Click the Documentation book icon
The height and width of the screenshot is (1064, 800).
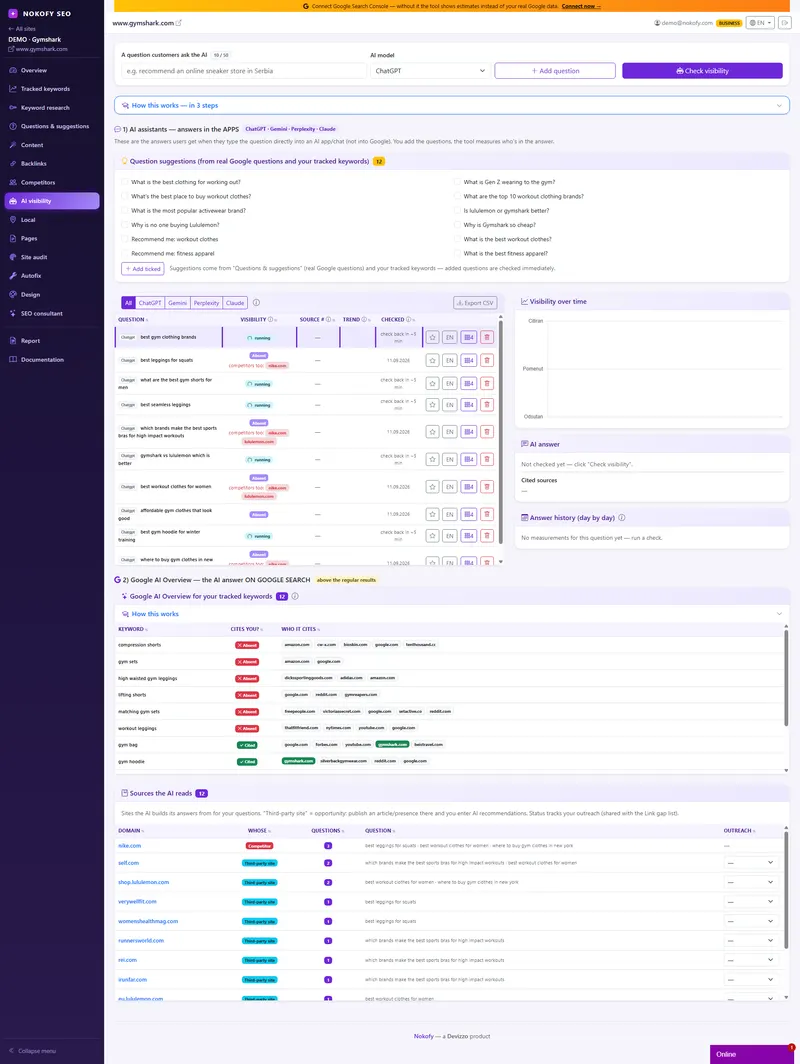point(13,360)
